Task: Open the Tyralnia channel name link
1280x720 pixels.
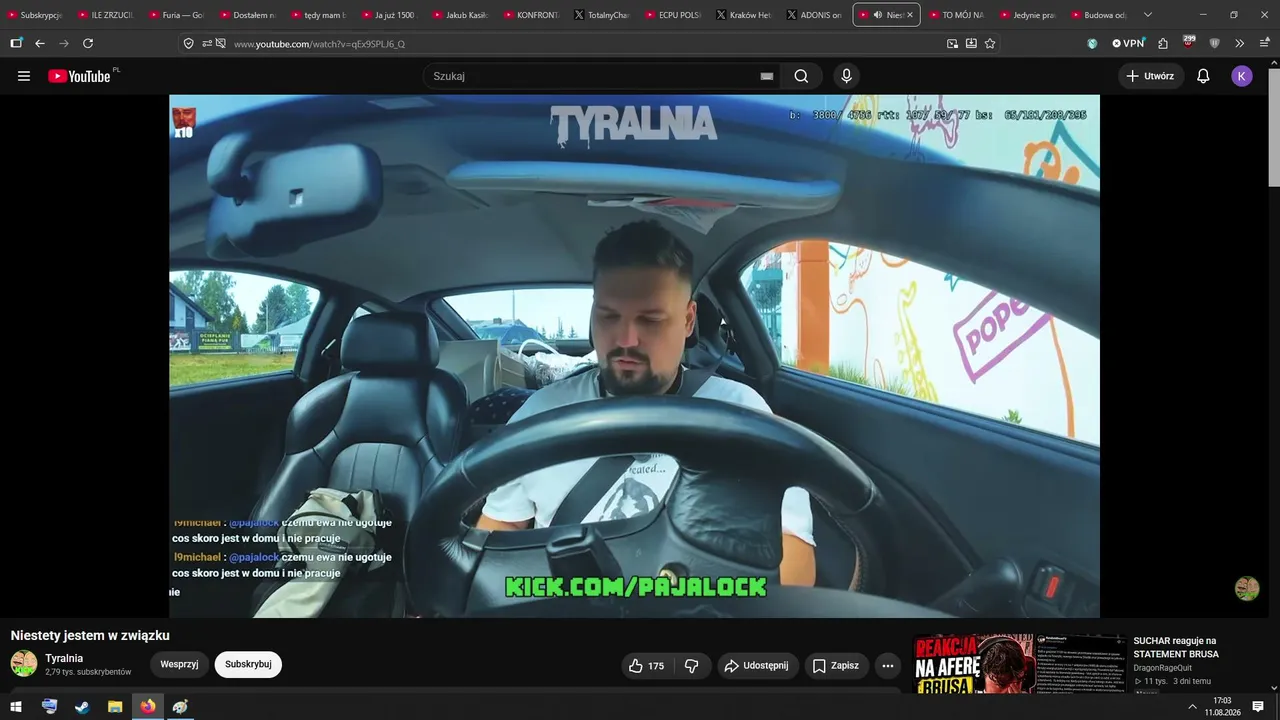Action: [x=64, y=658]
